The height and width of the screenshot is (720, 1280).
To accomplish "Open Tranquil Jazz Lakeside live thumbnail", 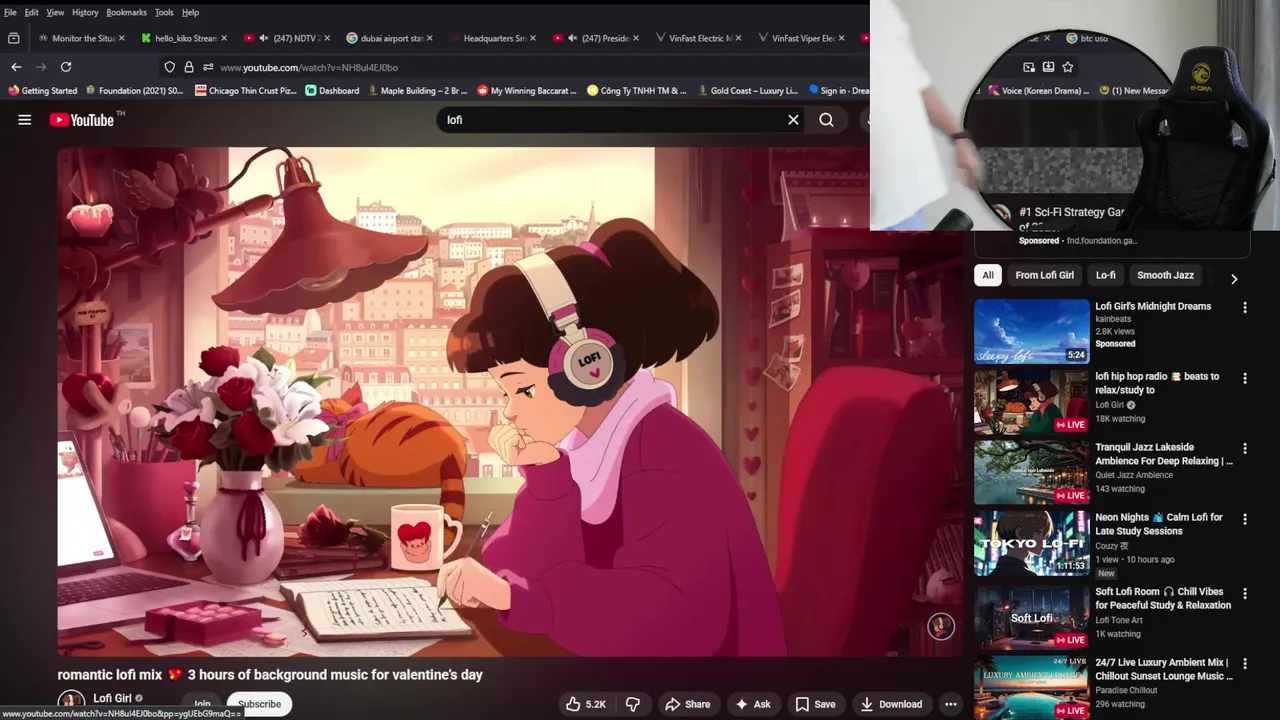I will coord(1032,473).
